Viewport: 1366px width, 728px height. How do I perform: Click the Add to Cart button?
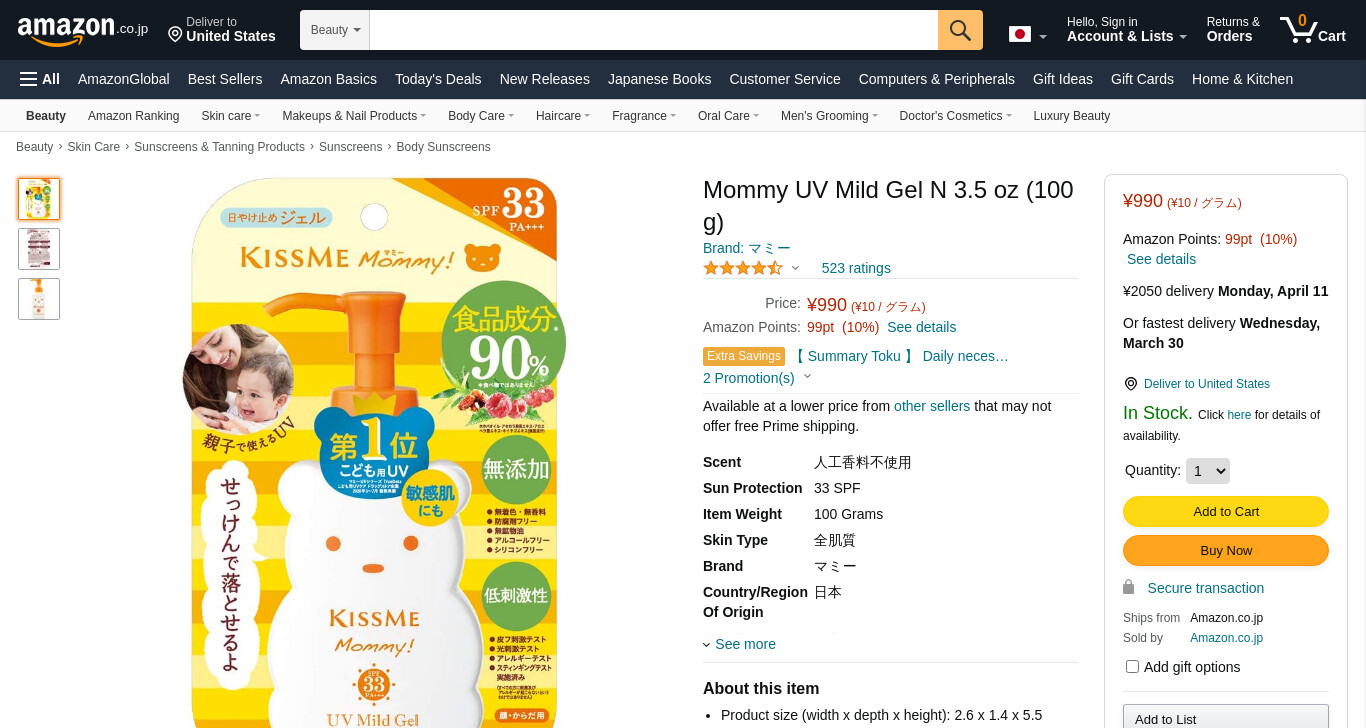coord(1226,511)
